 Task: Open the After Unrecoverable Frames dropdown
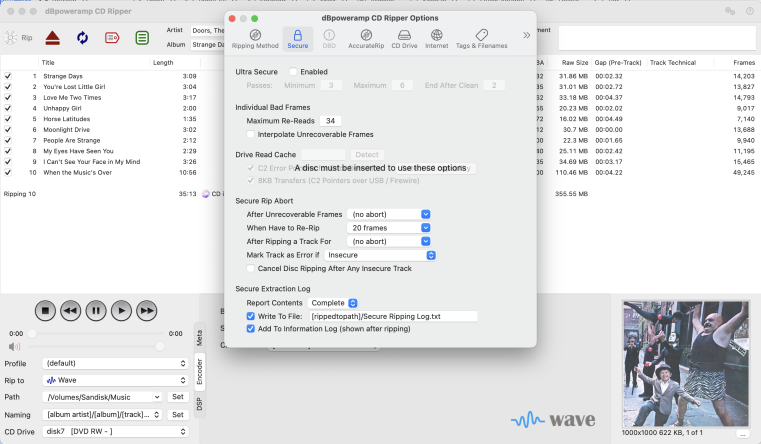click(x=389, y=214)
